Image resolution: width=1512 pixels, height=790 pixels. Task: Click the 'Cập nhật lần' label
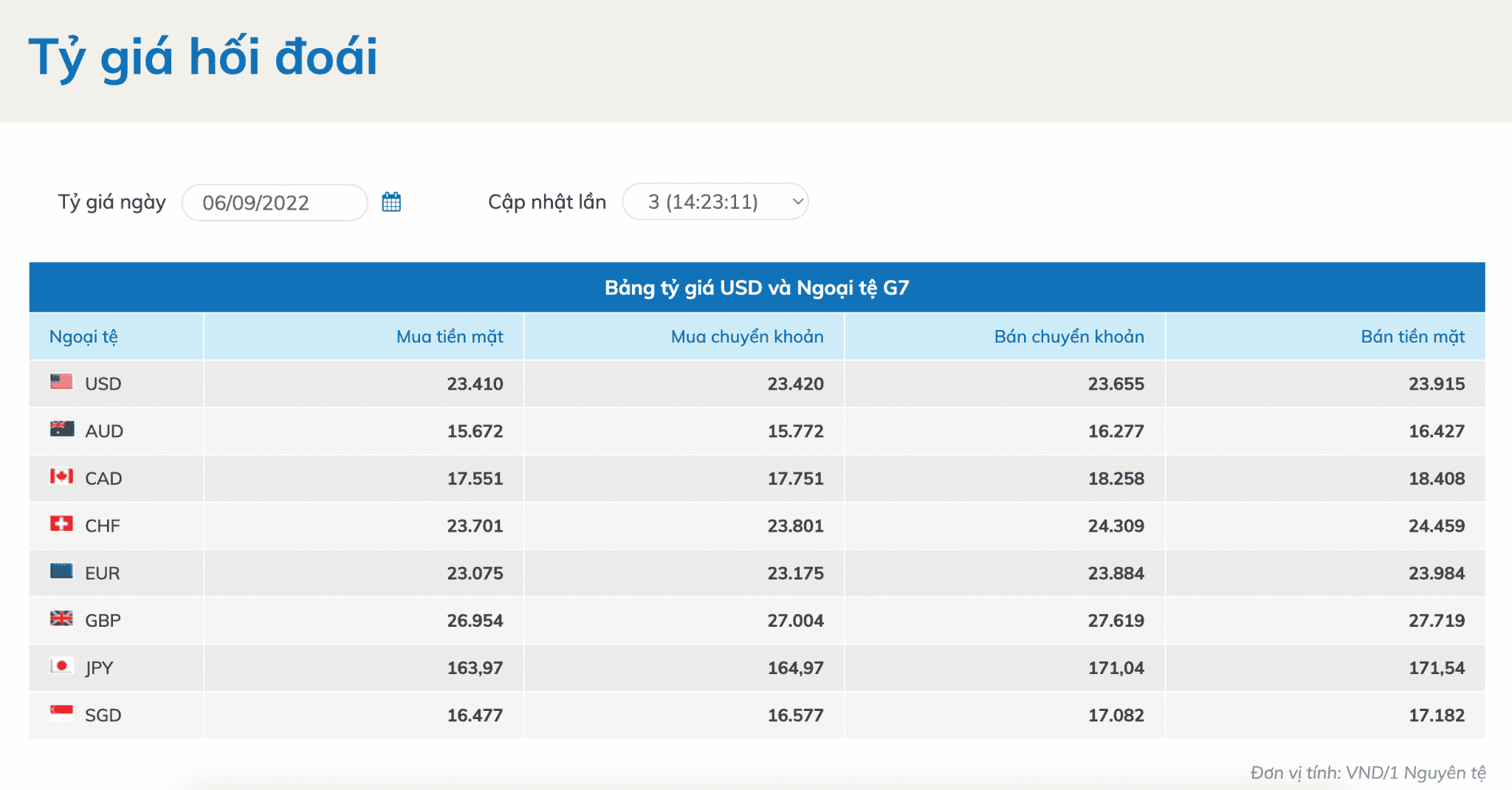pos(547,202)
